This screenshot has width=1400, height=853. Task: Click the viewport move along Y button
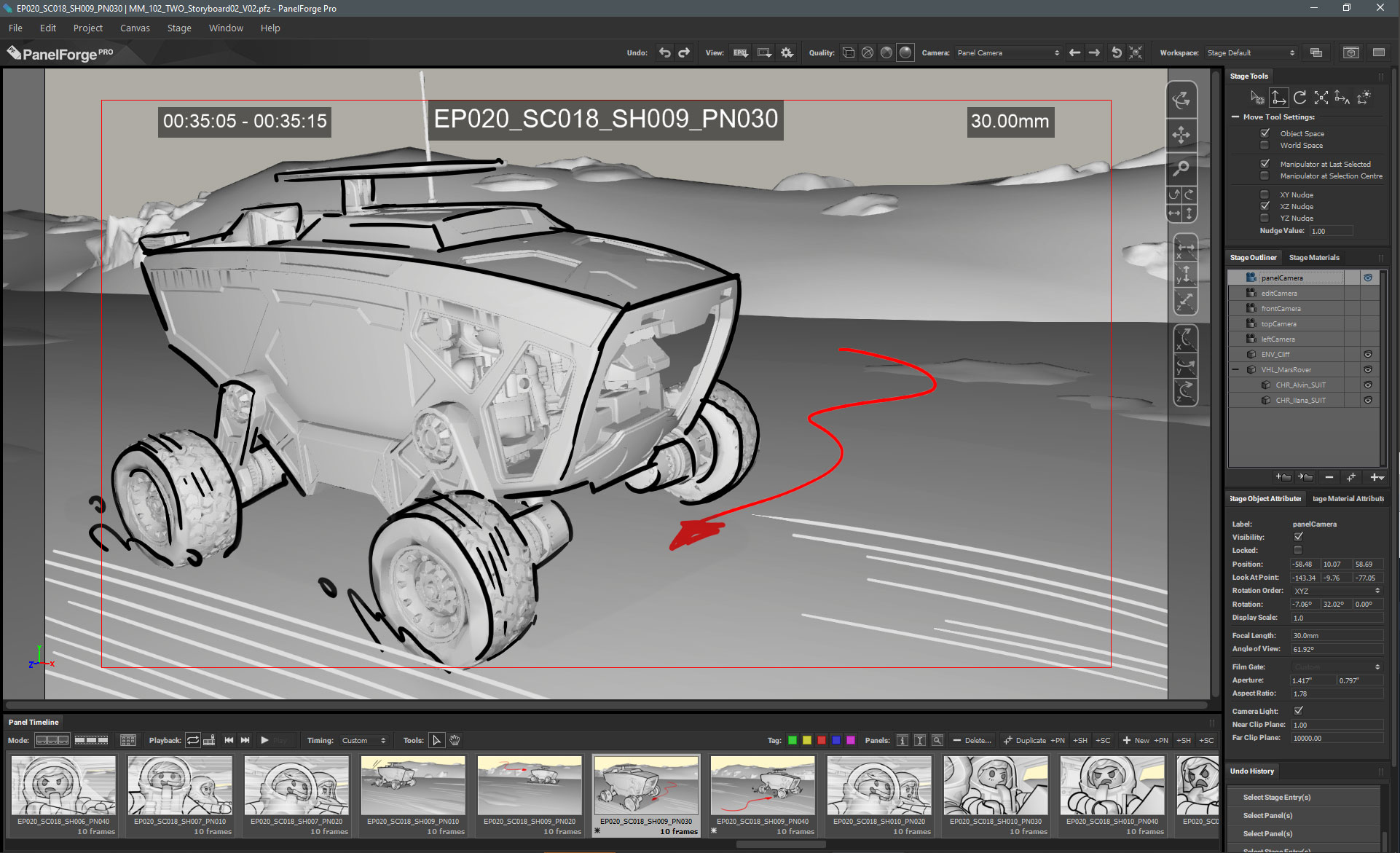pos(1185,275)
